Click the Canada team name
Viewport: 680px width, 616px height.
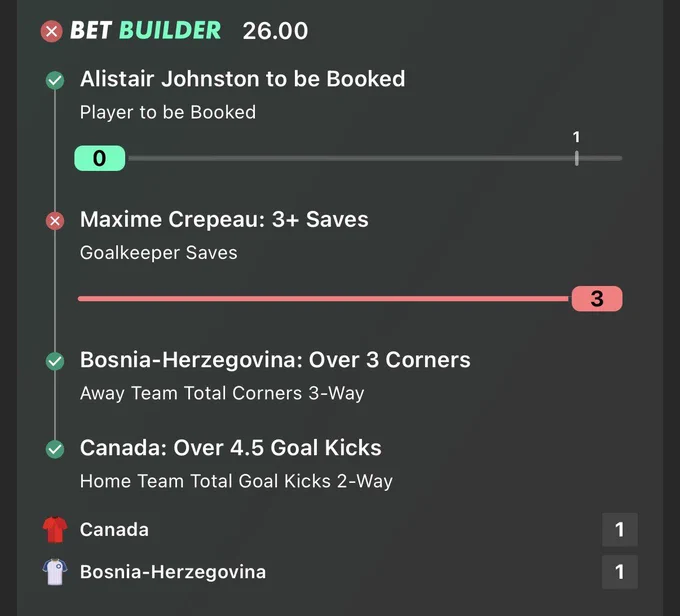point(114,530)
